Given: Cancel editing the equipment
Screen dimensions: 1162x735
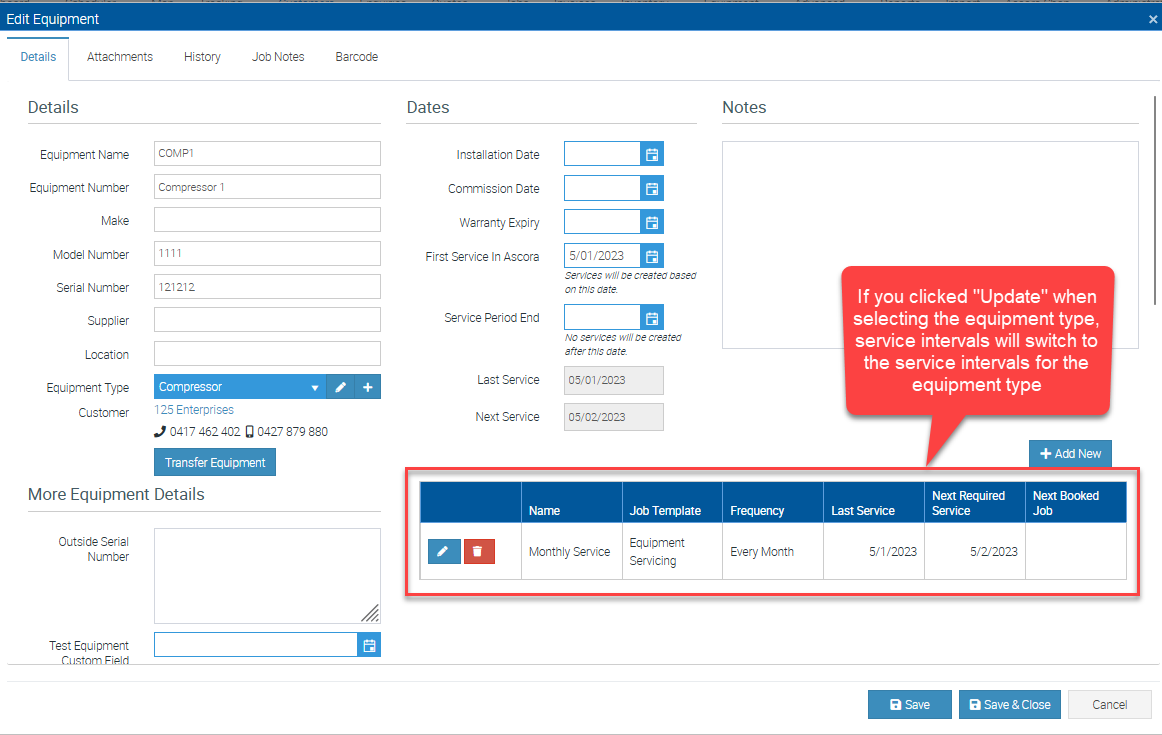Looking at the screenshot, I should tap(1109, 705).
